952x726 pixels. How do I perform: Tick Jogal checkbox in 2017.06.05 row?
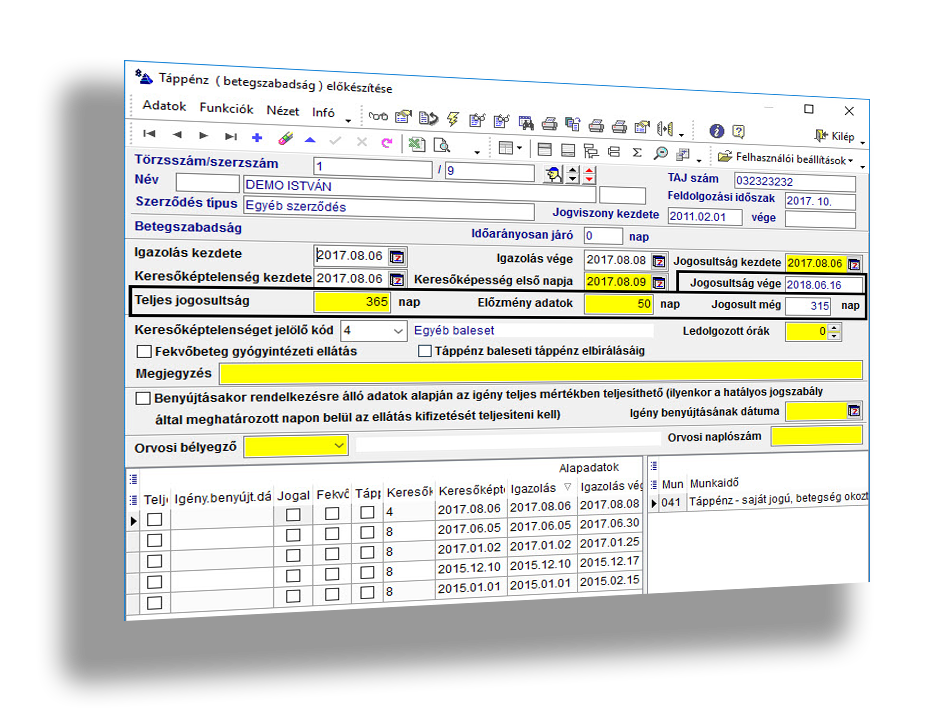click(293, 535)
